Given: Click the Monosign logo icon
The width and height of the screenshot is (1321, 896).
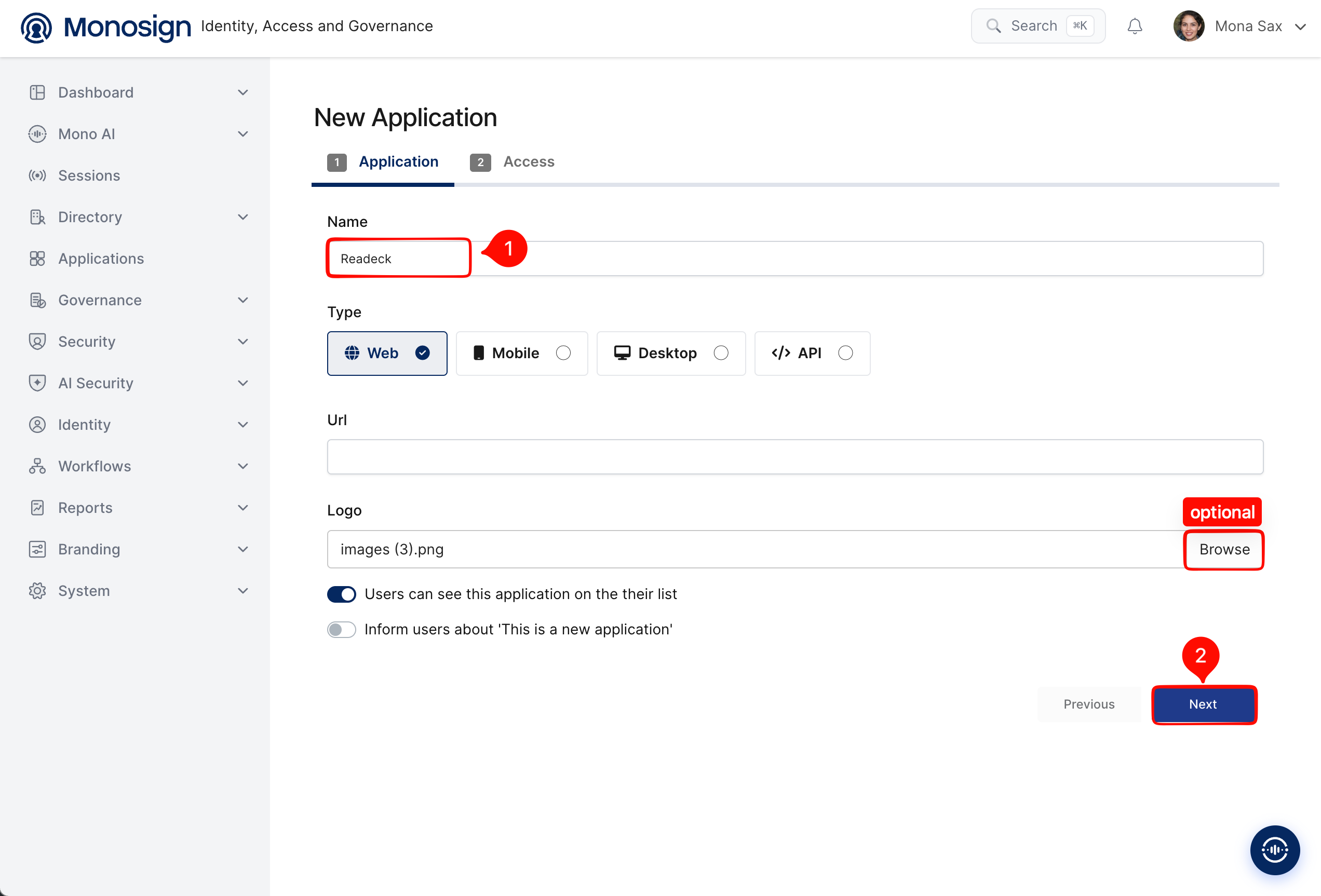Looking at the screenshot, I should pyautogui.click(x=36, y=26).
